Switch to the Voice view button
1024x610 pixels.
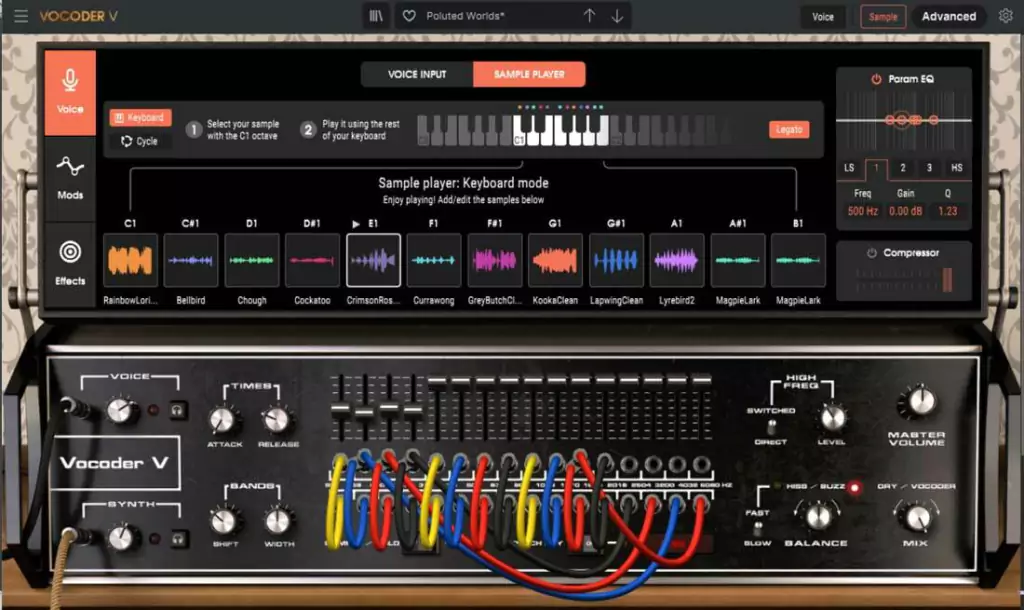coord(823,17)
